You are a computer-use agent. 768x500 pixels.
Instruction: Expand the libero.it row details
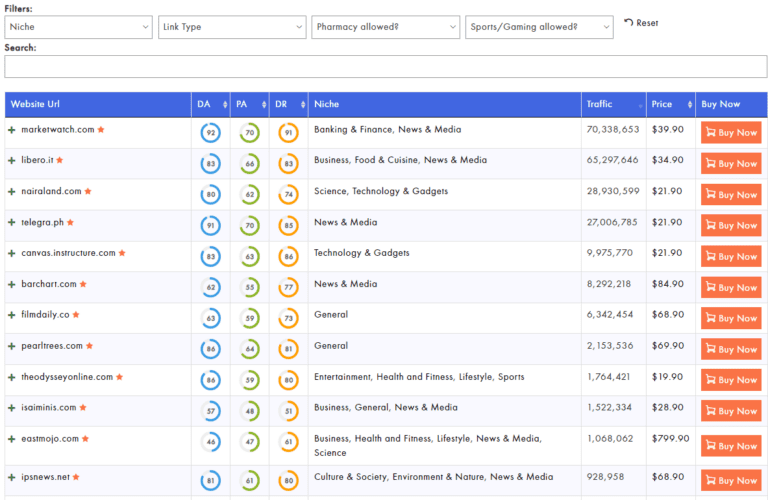(12, 160)
